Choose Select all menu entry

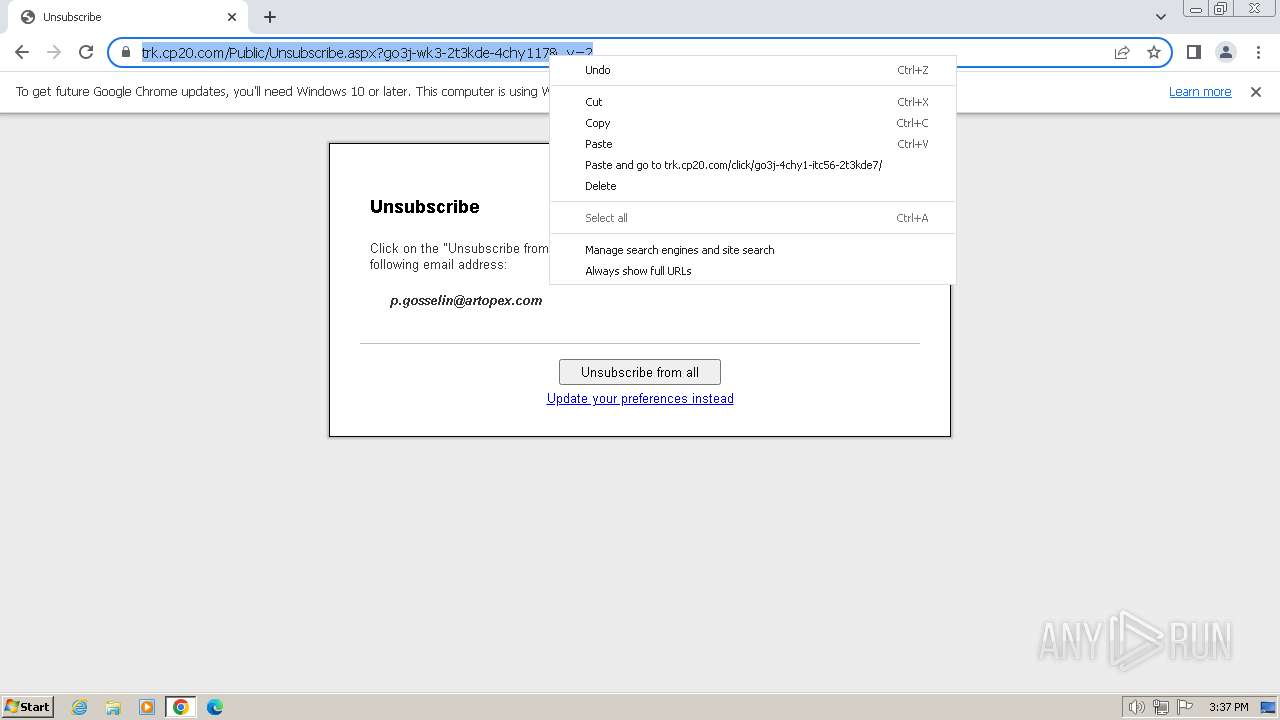pos(753,218)
